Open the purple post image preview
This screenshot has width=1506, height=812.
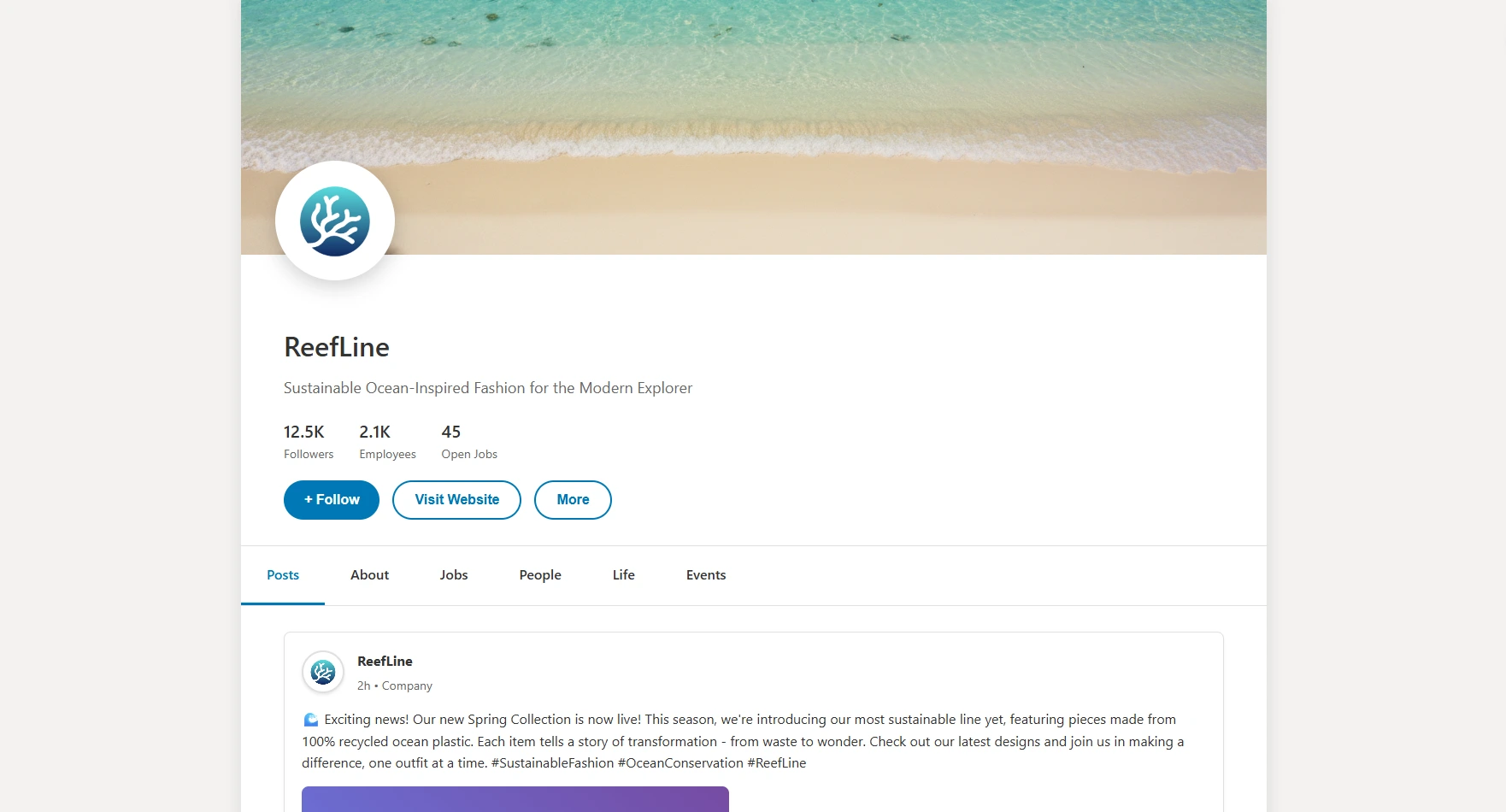(515, 799)
